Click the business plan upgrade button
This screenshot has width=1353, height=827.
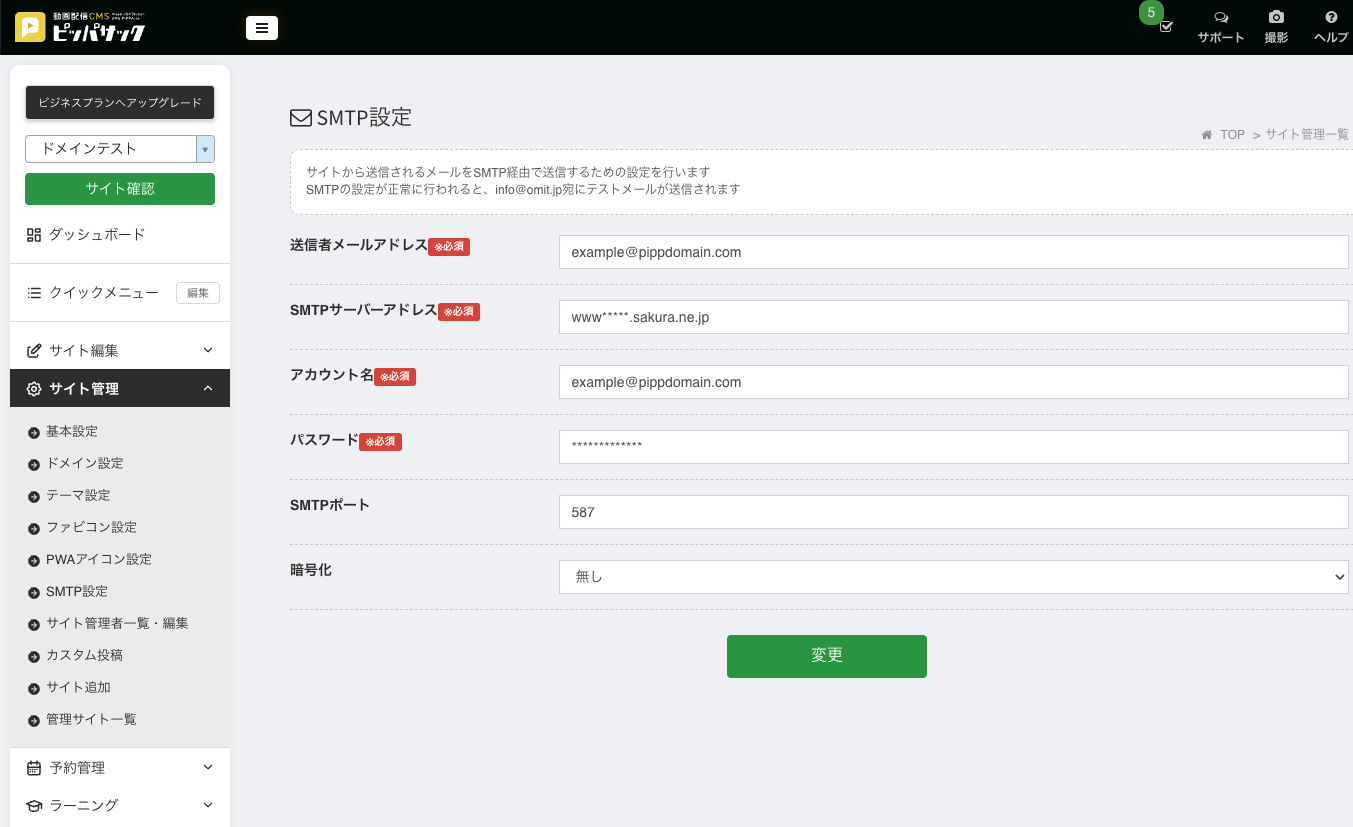119,102
